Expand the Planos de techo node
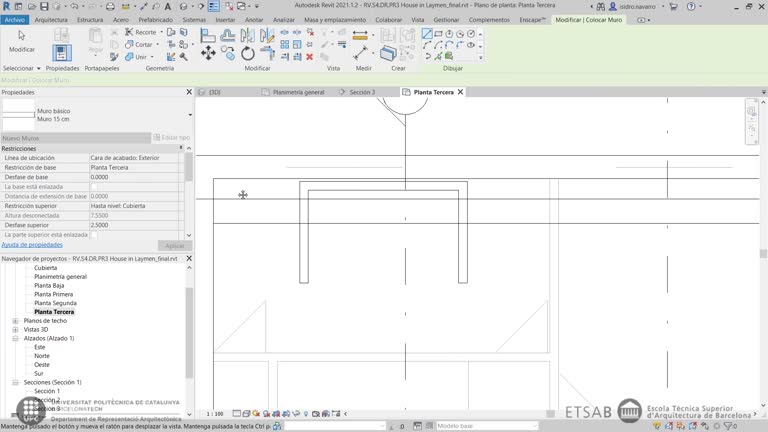Screen dimensions: 768x432 point(15,321)
